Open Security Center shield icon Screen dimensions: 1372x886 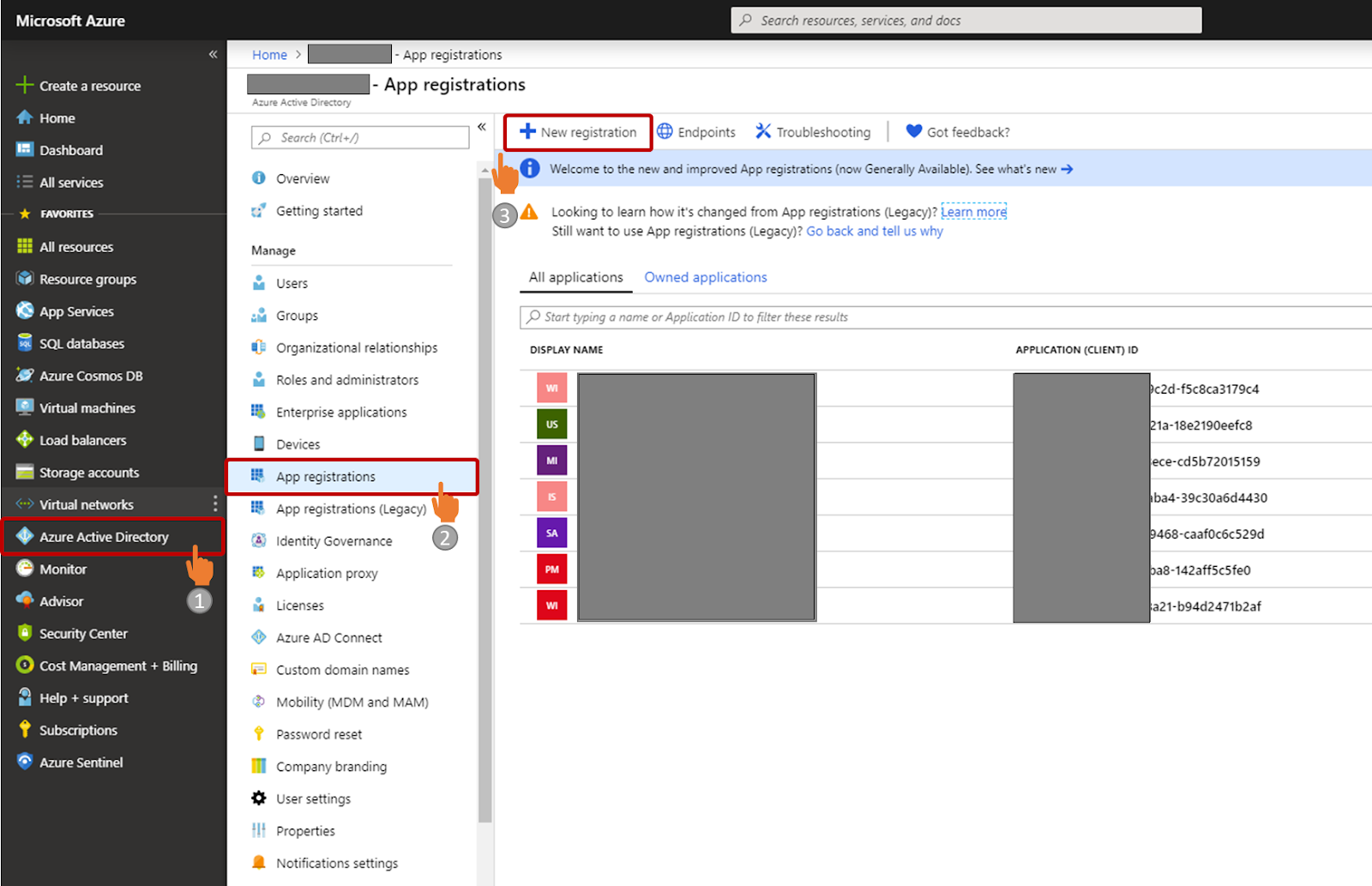click(x=25, y=633)
